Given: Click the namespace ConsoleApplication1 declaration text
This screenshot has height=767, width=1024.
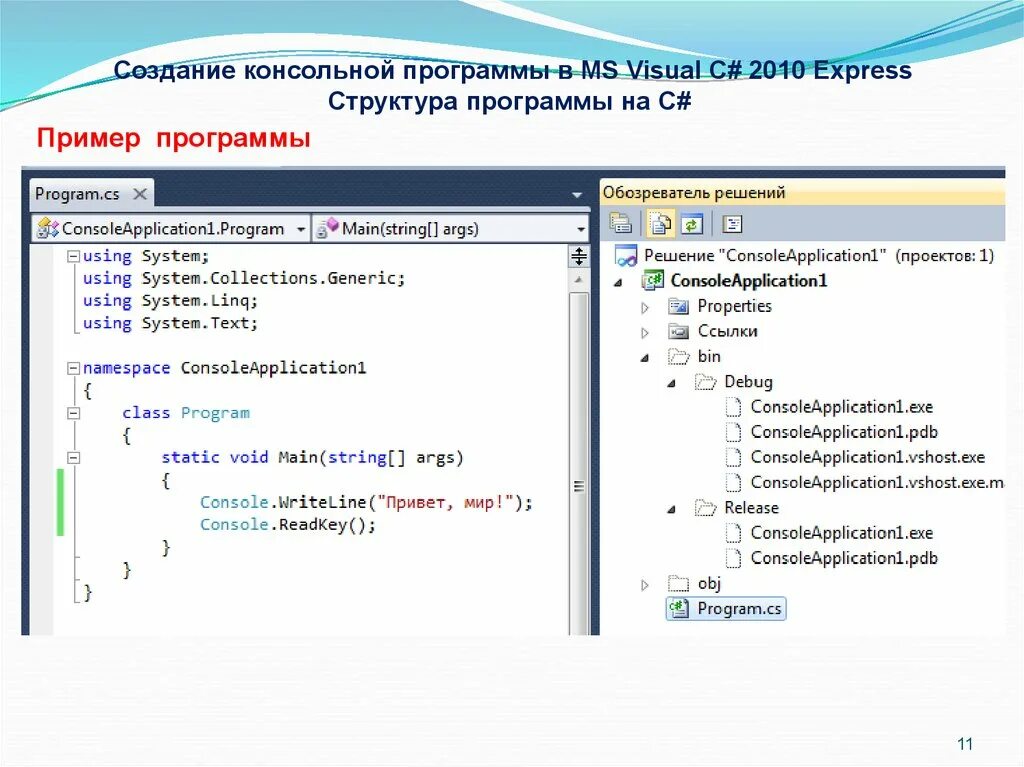Looking at the screenshot, I should (224, 368).
